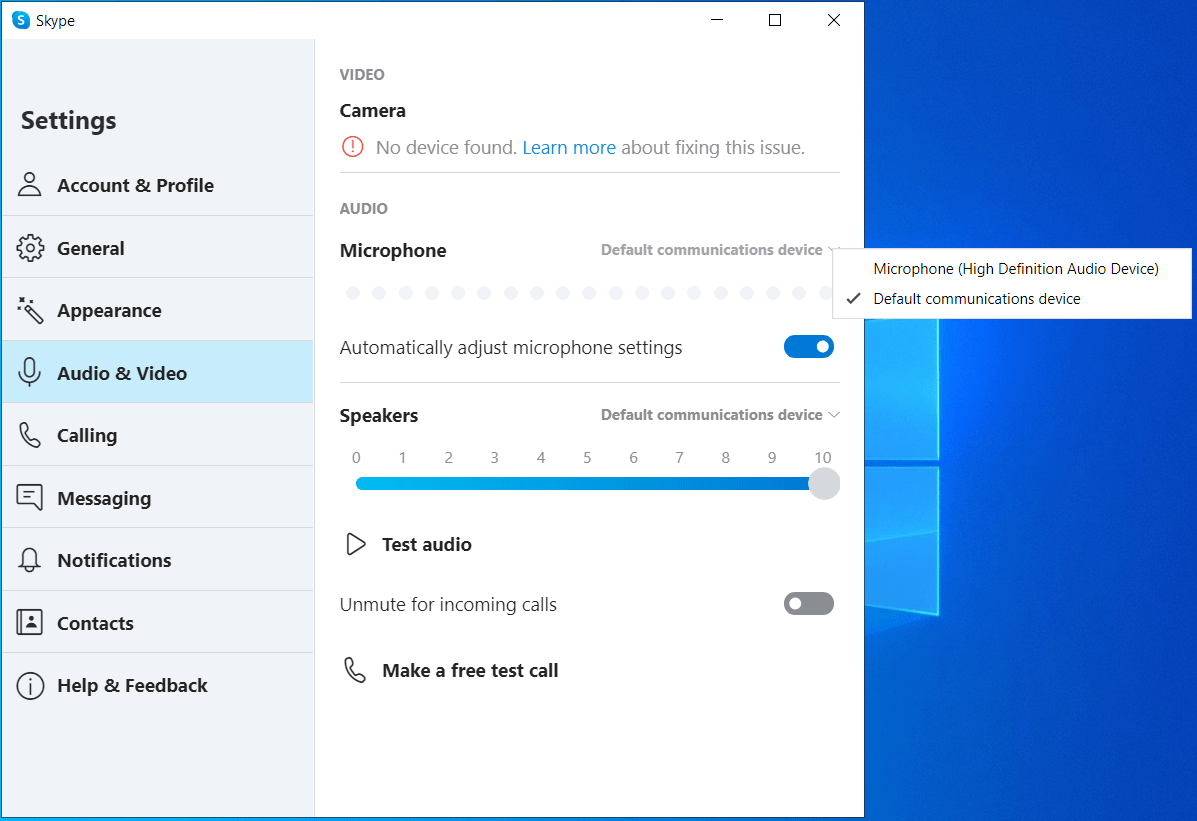Select the Audio & Video section
The width and height of the screenshot is (1197, 821).
click(x=157, y=373)
